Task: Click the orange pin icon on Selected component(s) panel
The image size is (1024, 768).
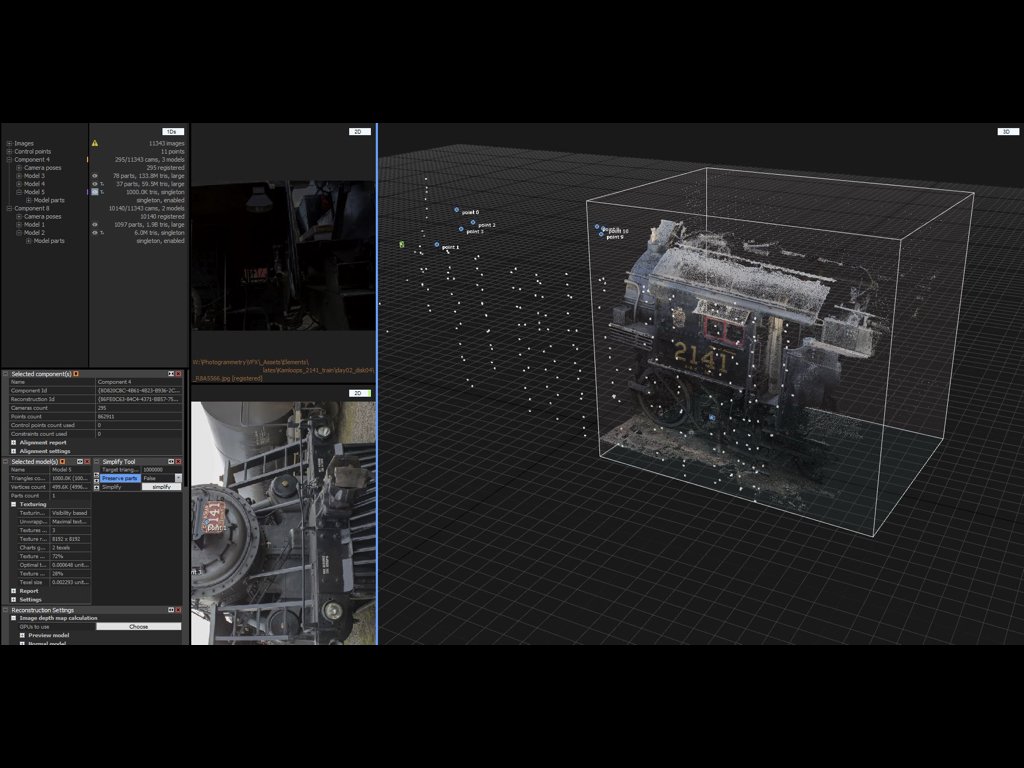Action: (76, 374)
